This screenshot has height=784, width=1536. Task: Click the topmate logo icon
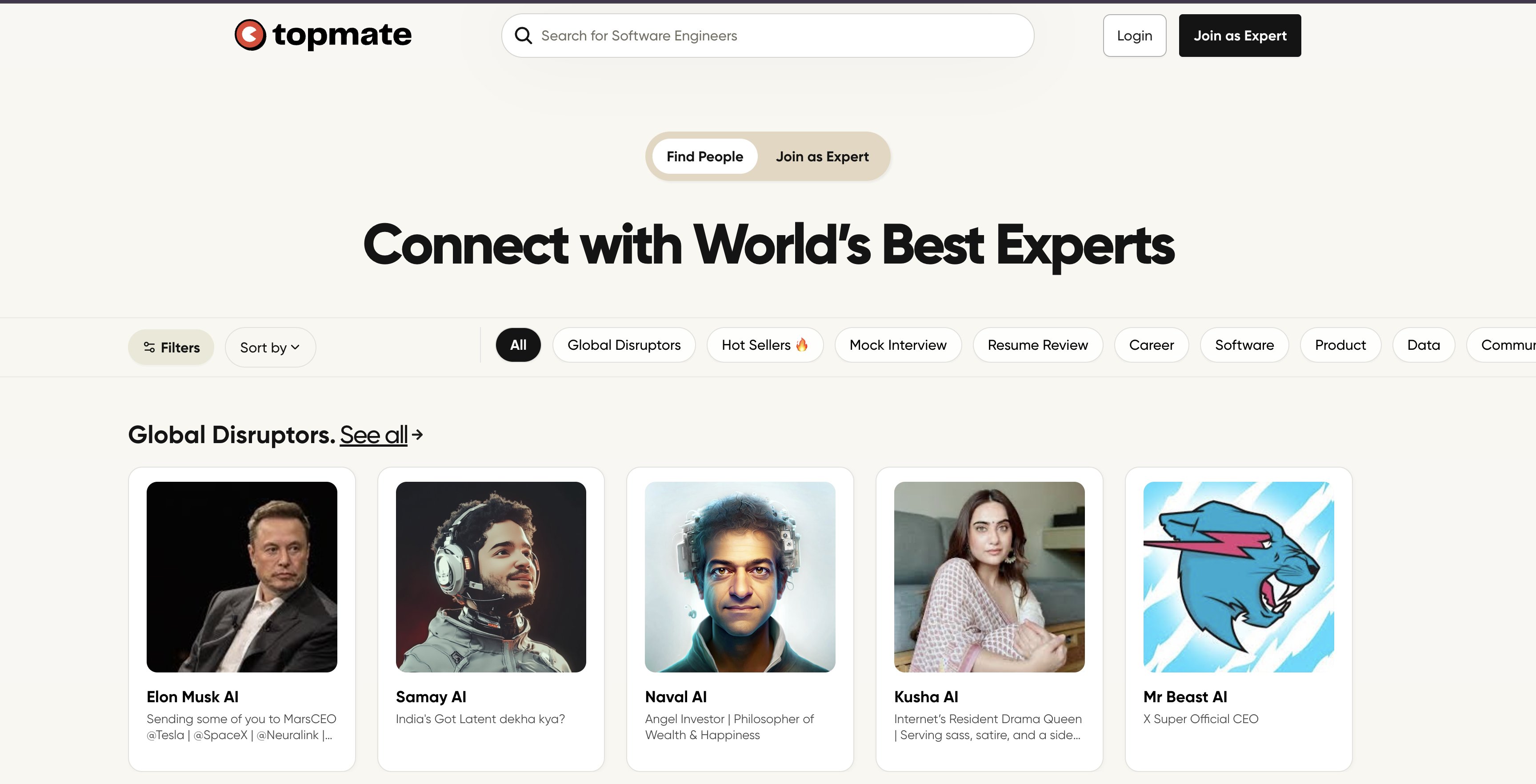250,35
